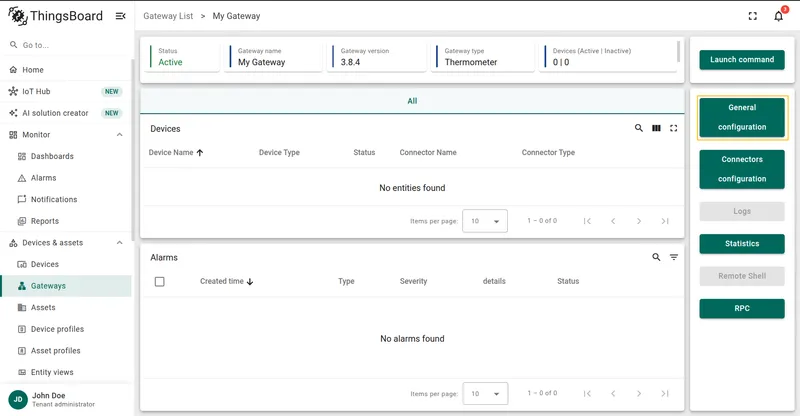Sort alarms by Severity column
800x416 pixels.
413,281
